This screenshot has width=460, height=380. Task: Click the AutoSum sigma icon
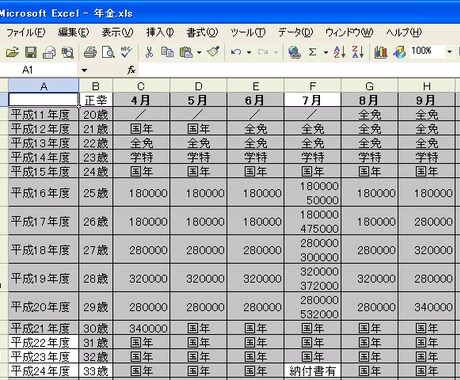313,52
